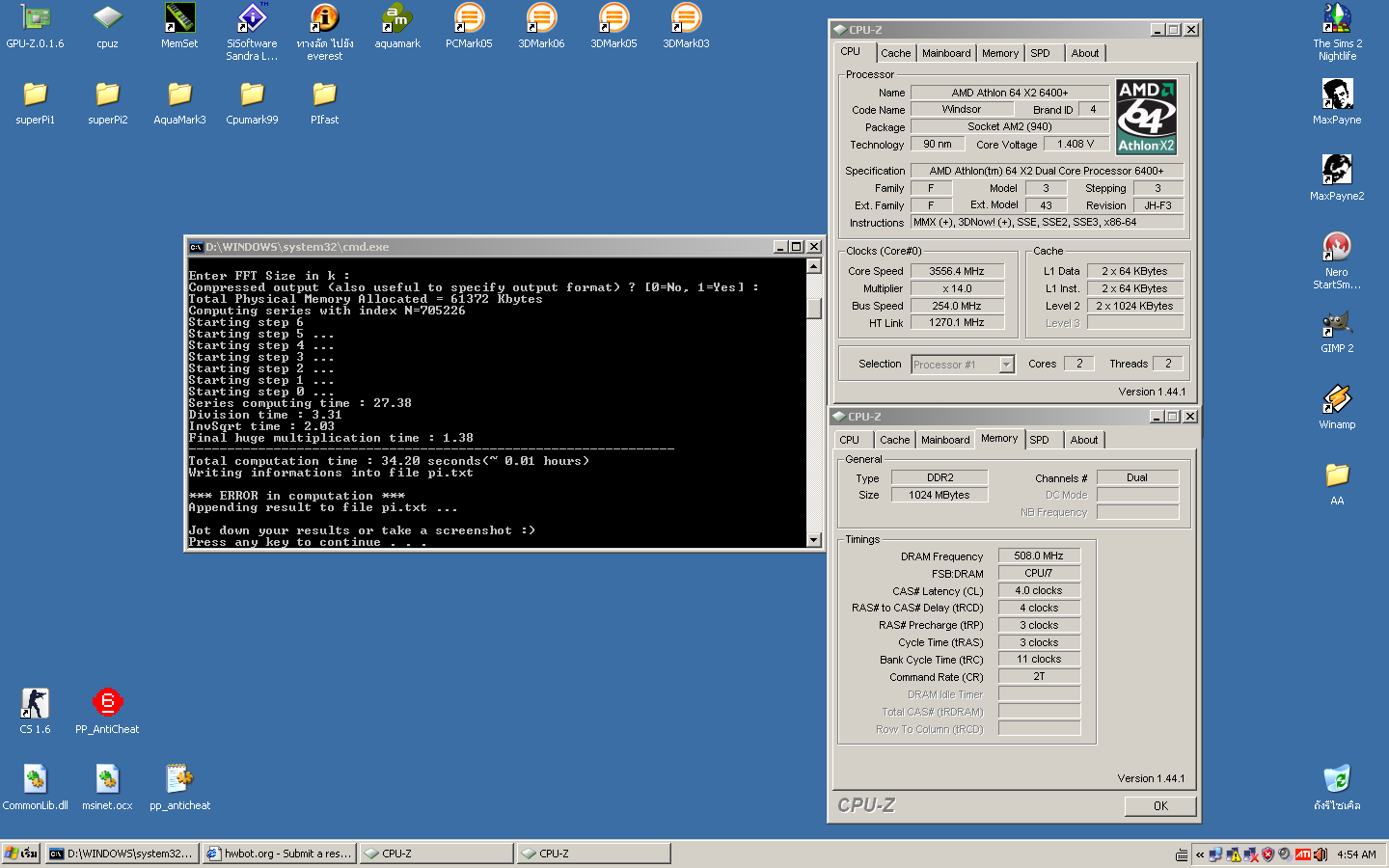
Task: Click the DRAM Frequency 508.0 MHz field
Action: pyautogui.click(x=1039, y=556)
